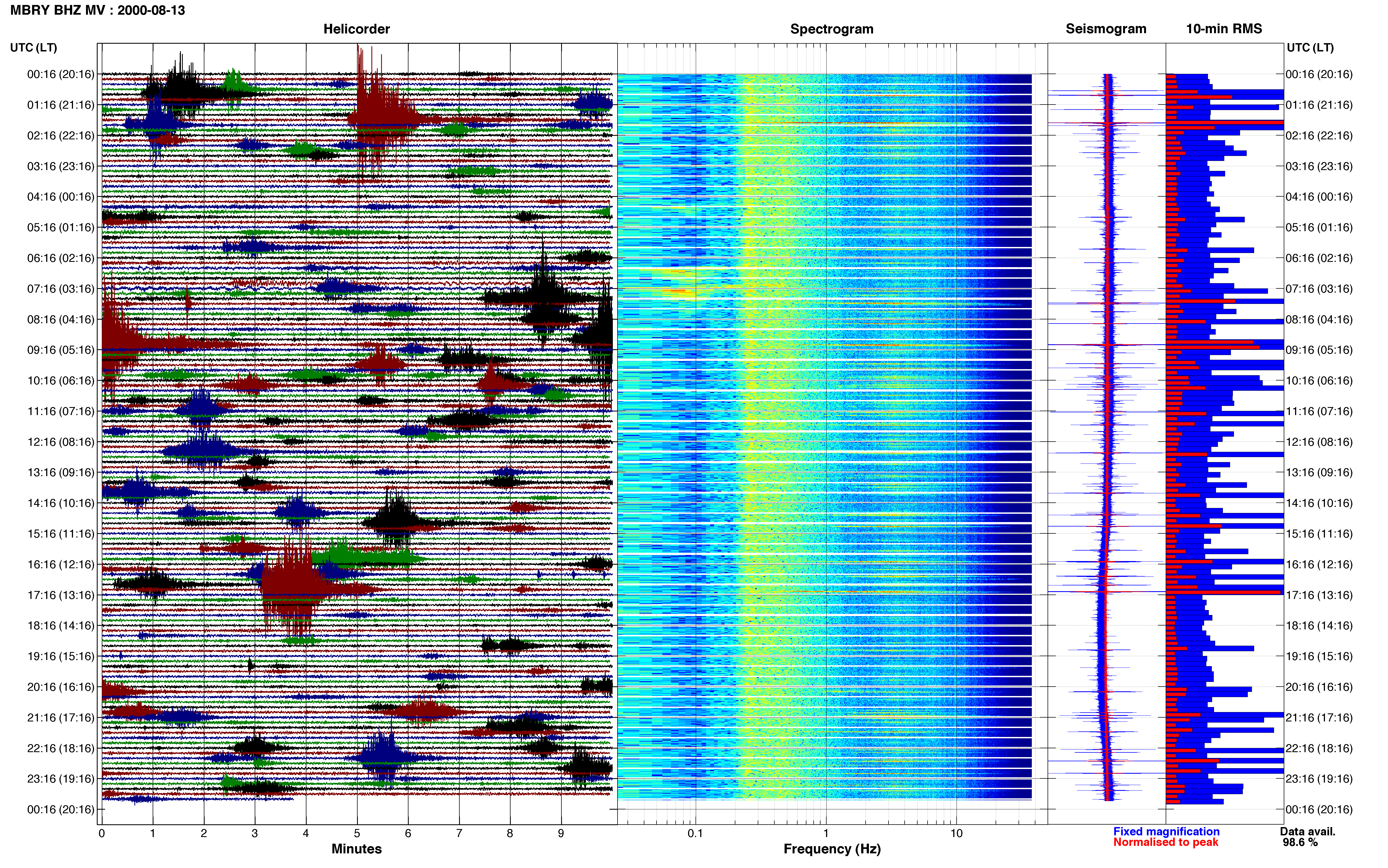This screenshot has width=1388, height=868.
Task: Click the left '21:16 (17:16)' time label
Action: coord(61,718)
